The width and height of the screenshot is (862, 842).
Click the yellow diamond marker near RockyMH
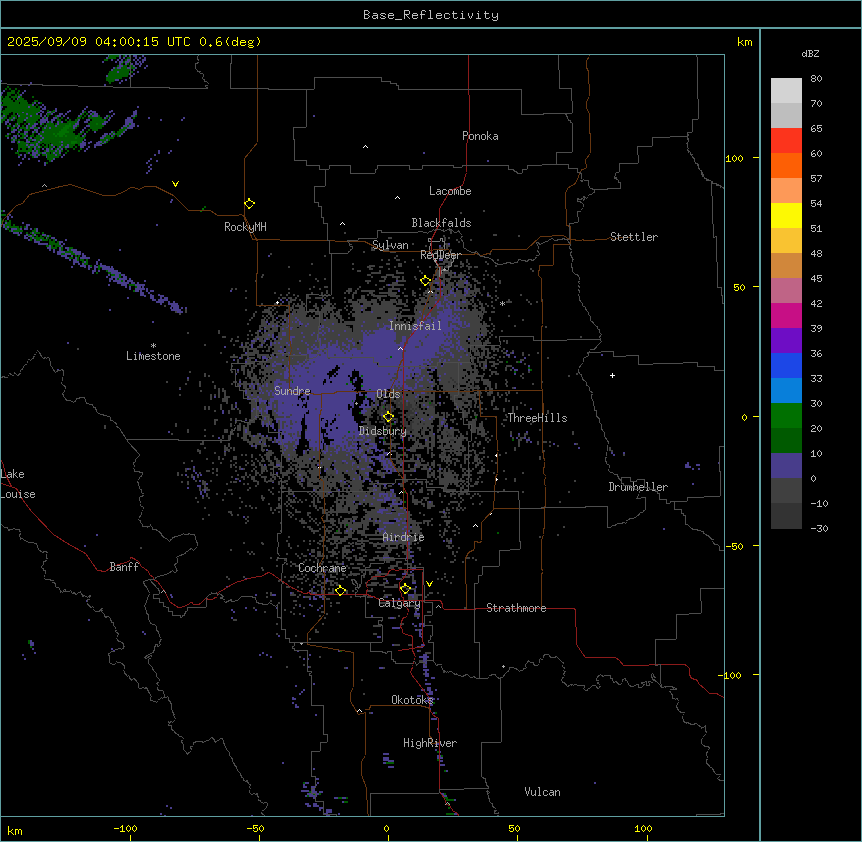point(249,204)
